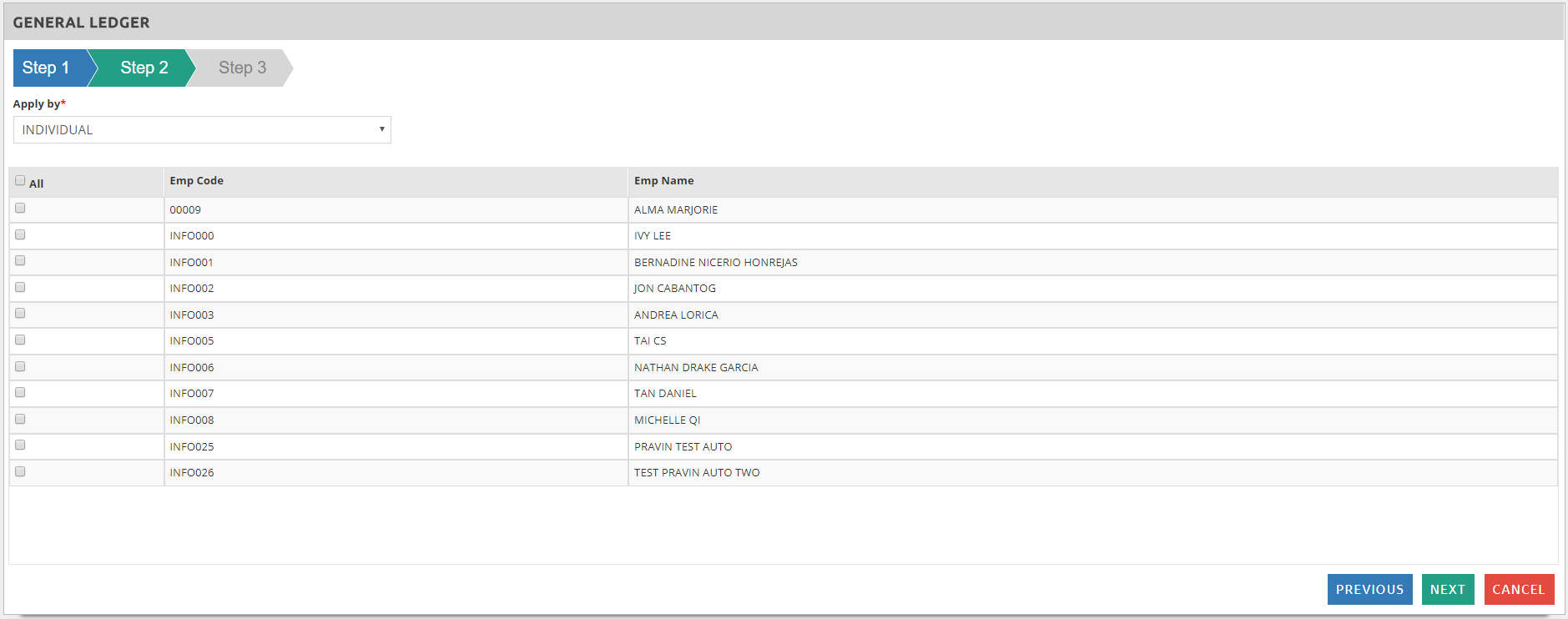Screen dimensions: 1568x619
Task: Cancel the General Ledger wizard
Action: pos(1518,589)
